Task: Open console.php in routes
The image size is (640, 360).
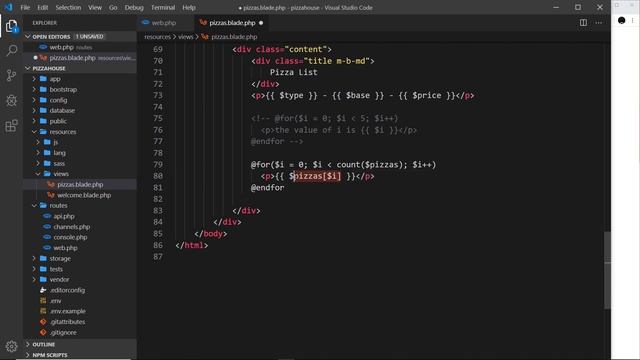Action: point(80,237)
